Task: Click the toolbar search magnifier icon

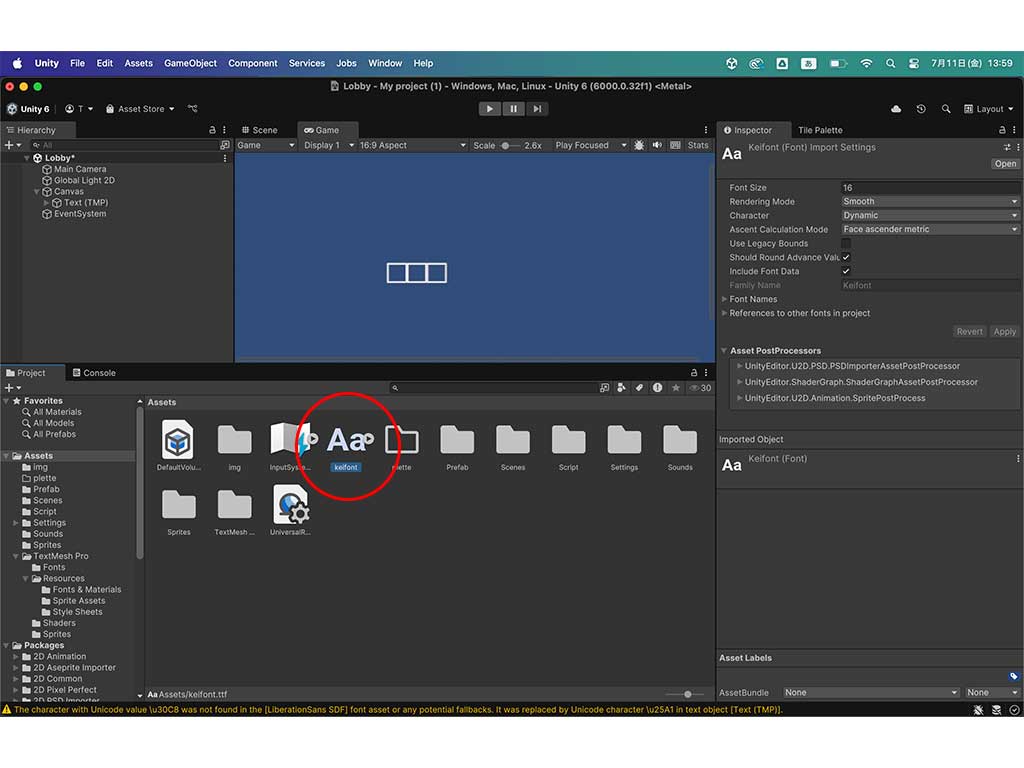Action: coord(945,109)
